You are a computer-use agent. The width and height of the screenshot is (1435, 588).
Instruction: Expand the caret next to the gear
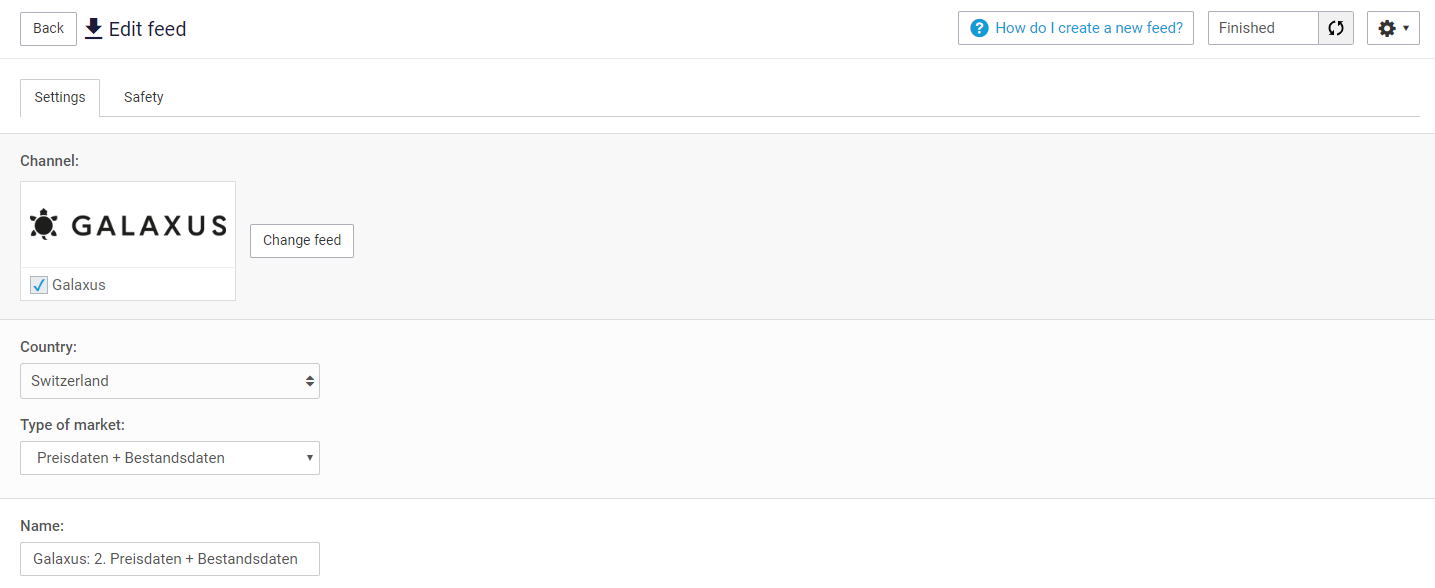click(1406, 28)
